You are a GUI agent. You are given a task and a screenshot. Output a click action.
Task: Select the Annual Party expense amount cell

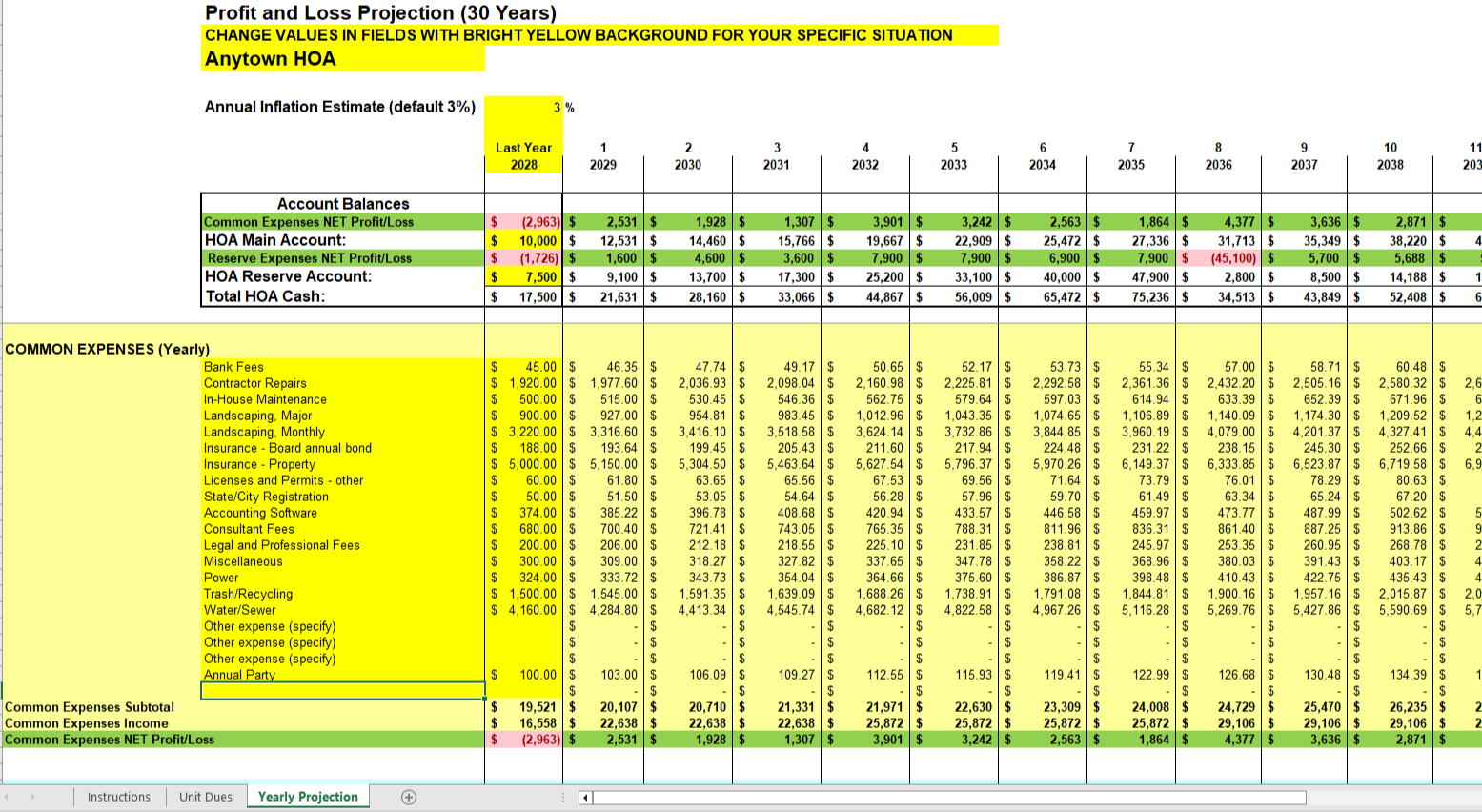(x=524, y=674)
